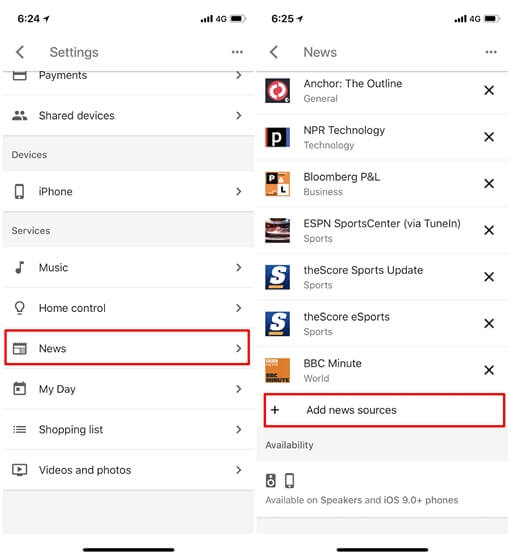Select the Anchor: The Outline title
The height and width of the screenshot is (560, 511).
tap(353, 83)
